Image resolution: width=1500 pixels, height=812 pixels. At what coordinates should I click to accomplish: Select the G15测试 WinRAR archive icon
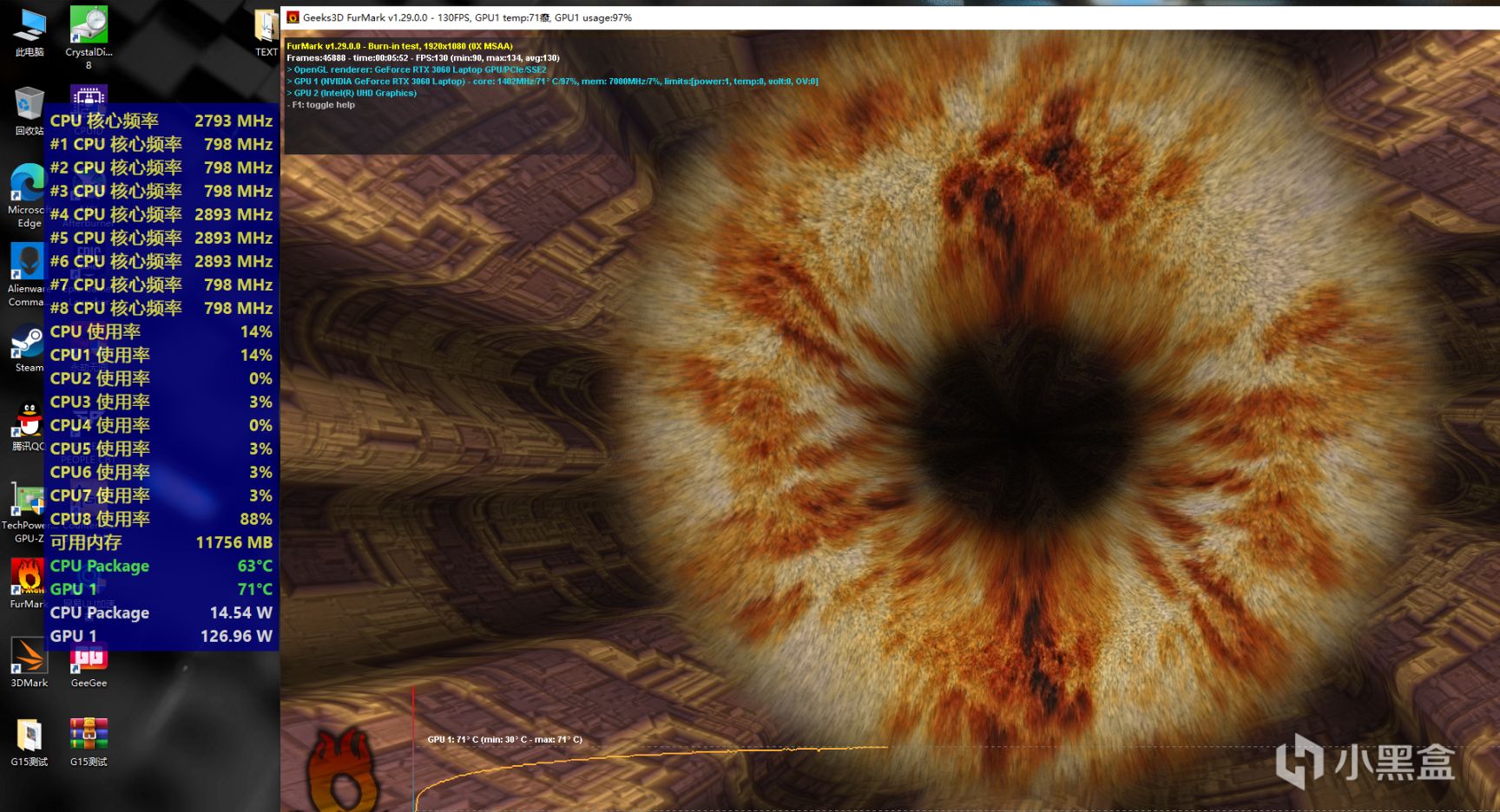click(x=89, y=743)
